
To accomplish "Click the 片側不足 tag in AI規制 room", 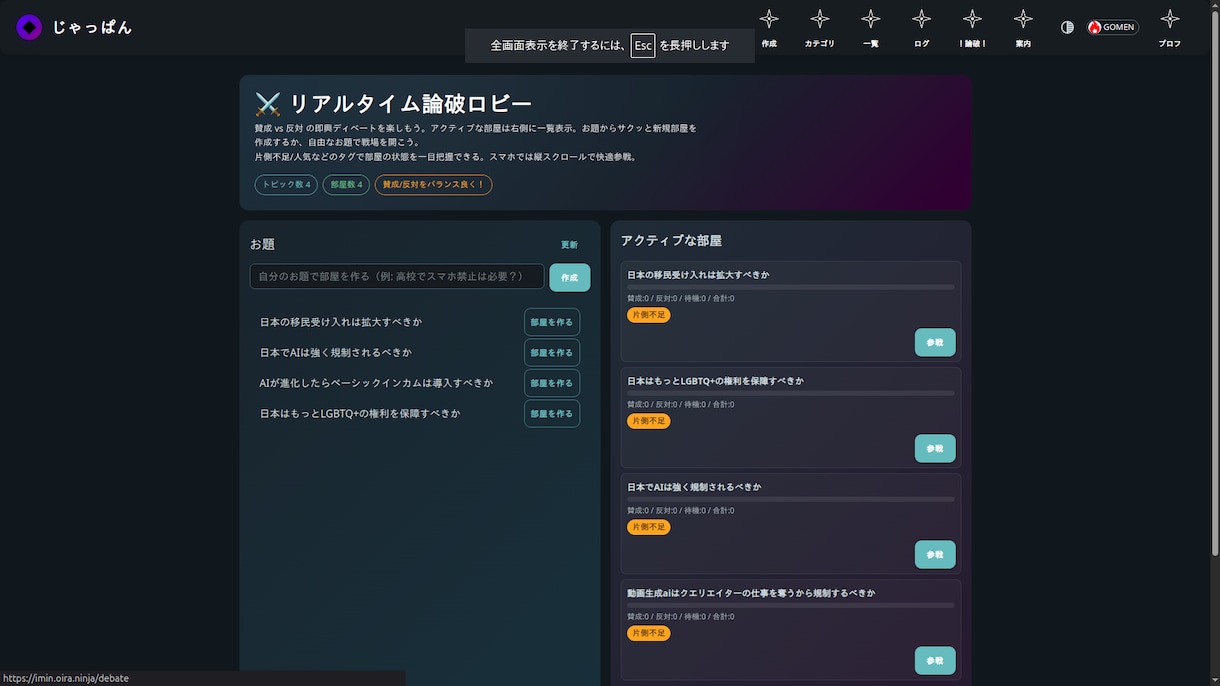I will tap(649, 527).
